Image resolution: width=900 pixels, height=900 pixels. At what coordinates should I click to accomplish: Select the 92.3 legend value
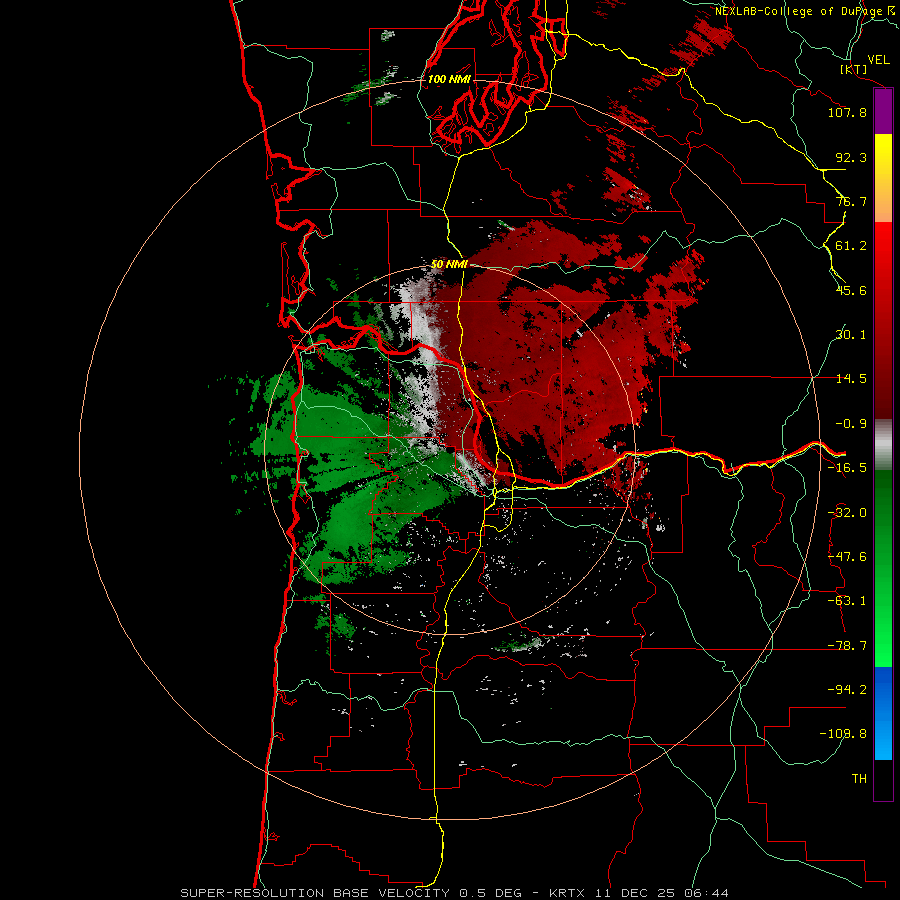click(x=851, y=157)
